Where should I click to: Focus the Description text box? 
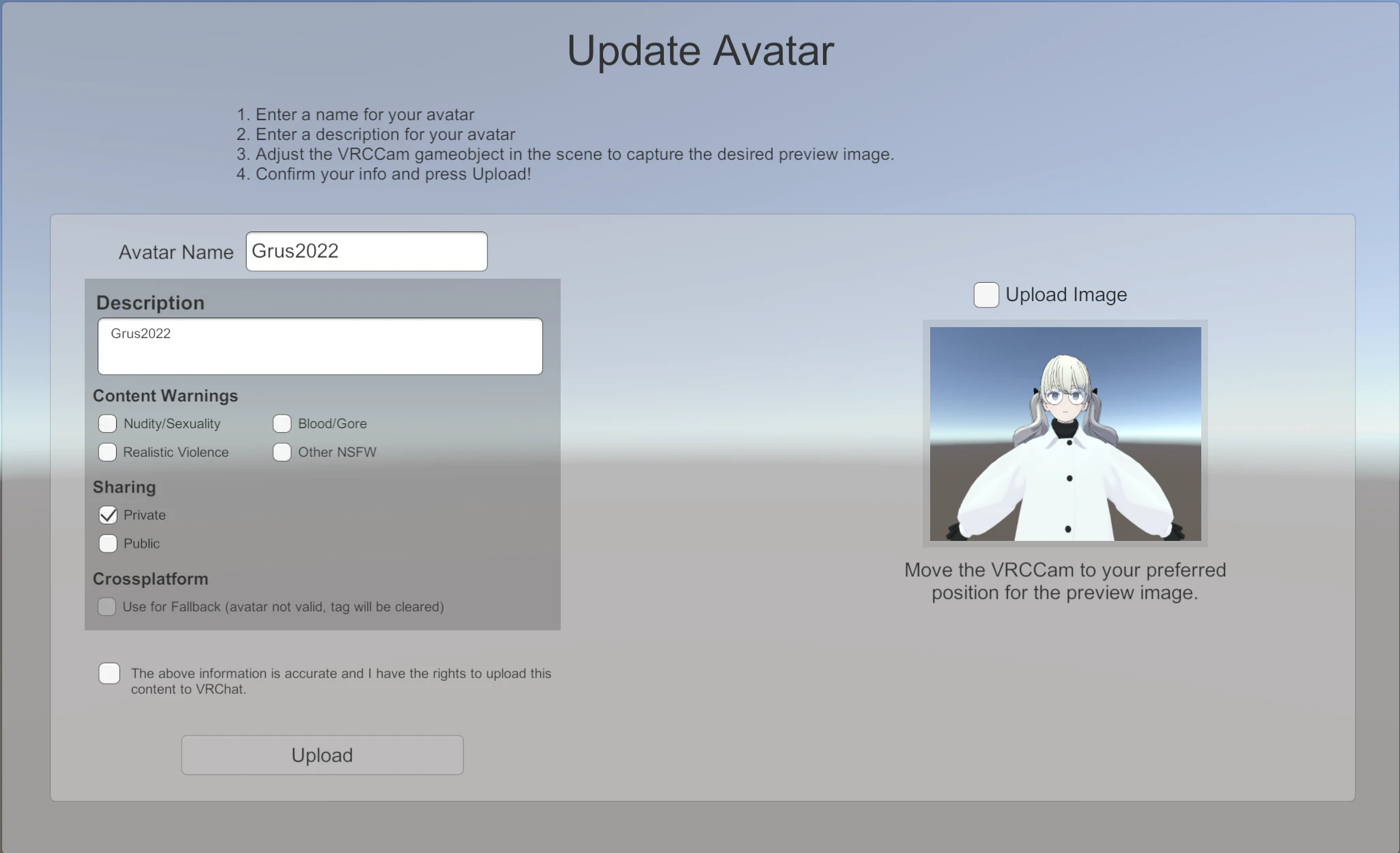pyautogui.click(x=320, y=346)
